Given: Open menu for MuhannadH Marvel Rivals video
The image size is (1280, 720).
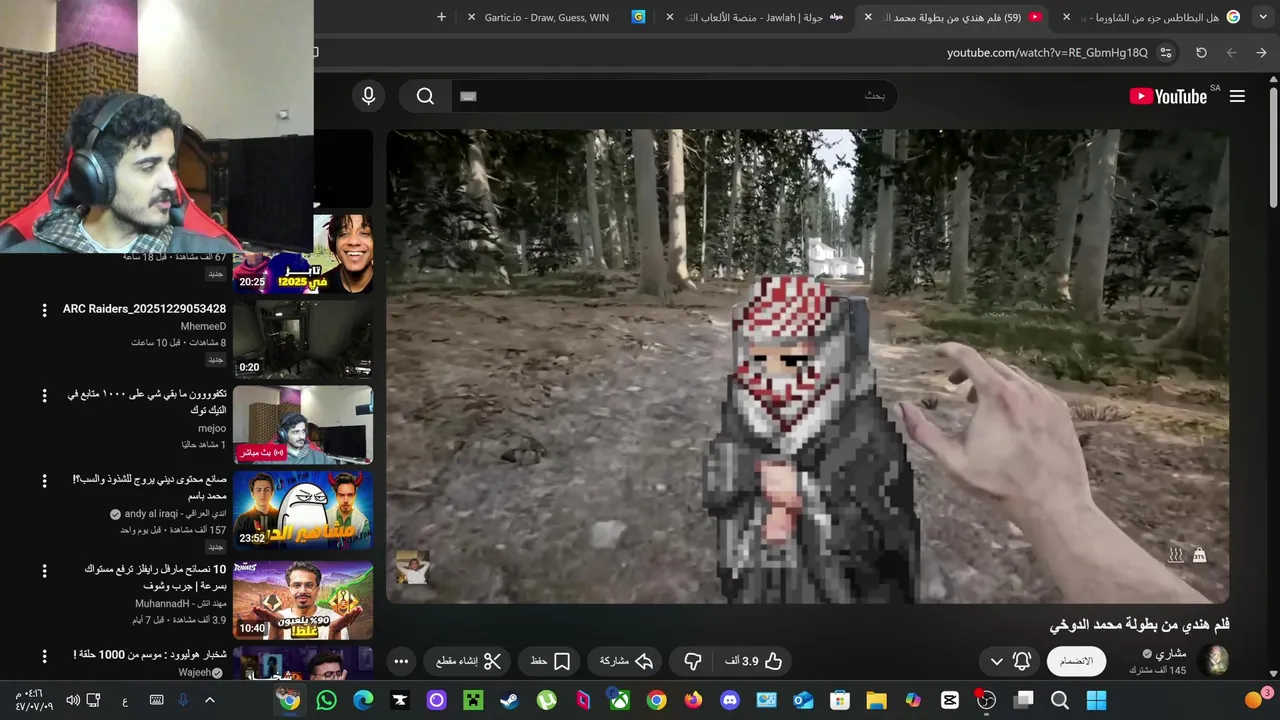Looking at the screenshot, I should 44,571.
